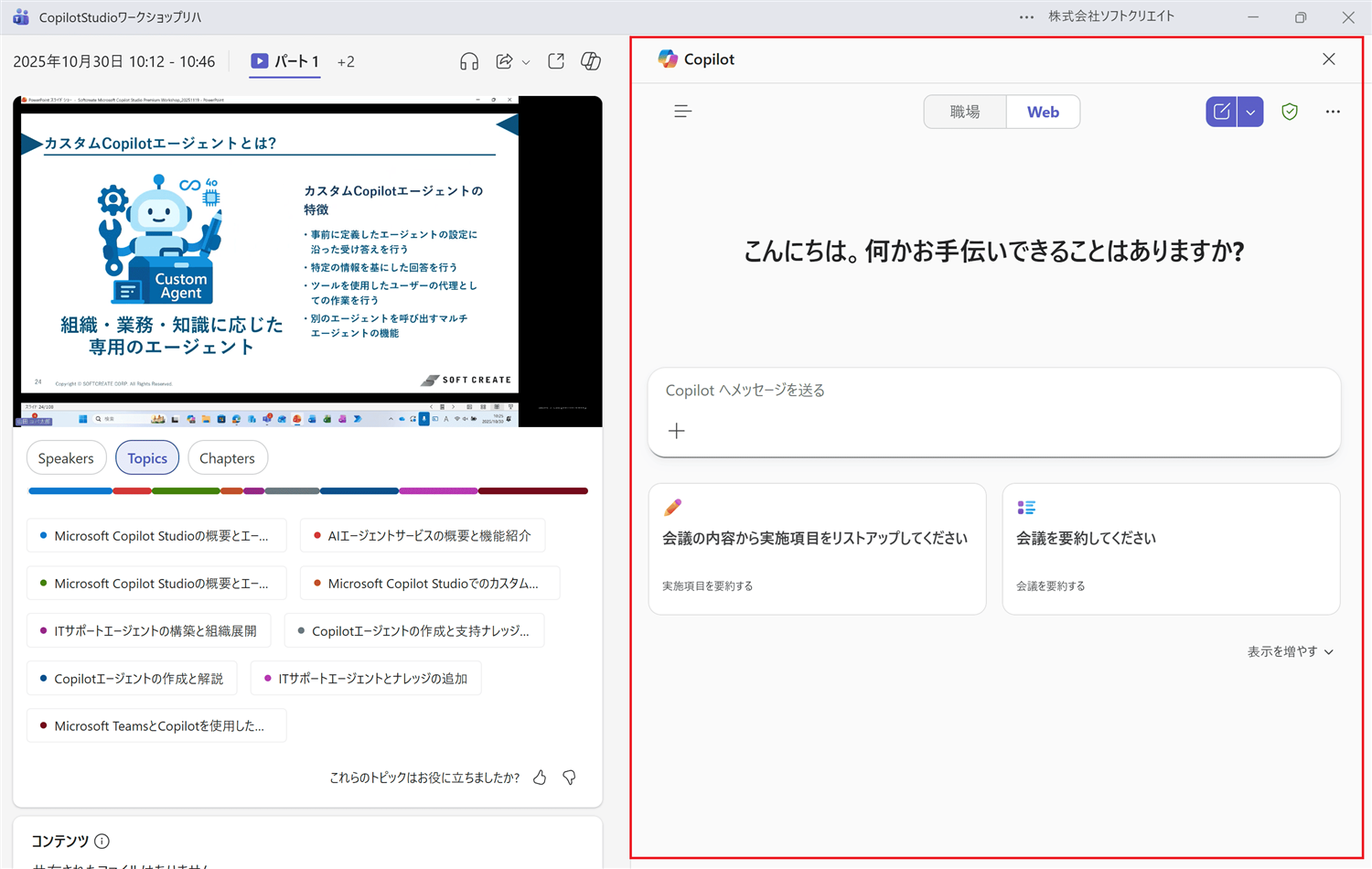Select the headphones audio icon above the video

coord(469,60)
